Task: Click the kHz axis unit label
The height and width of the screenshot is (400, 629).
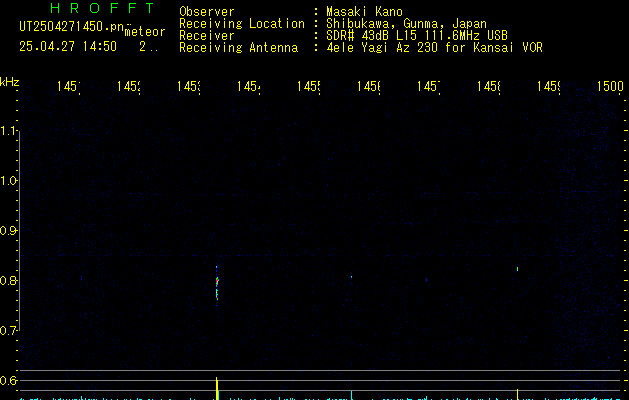Action: pyautogui.click(x=9, y=82)
